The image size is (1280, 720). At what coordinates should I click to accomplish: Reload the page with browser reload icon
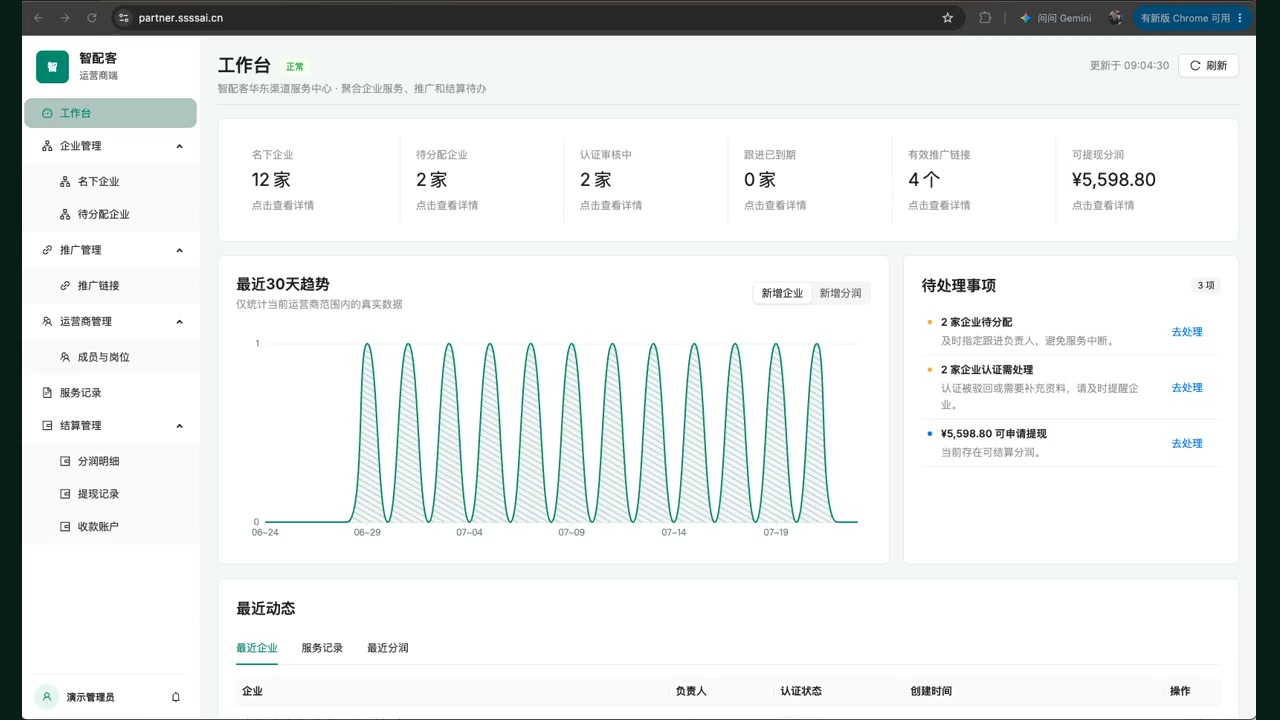point(92,18)
